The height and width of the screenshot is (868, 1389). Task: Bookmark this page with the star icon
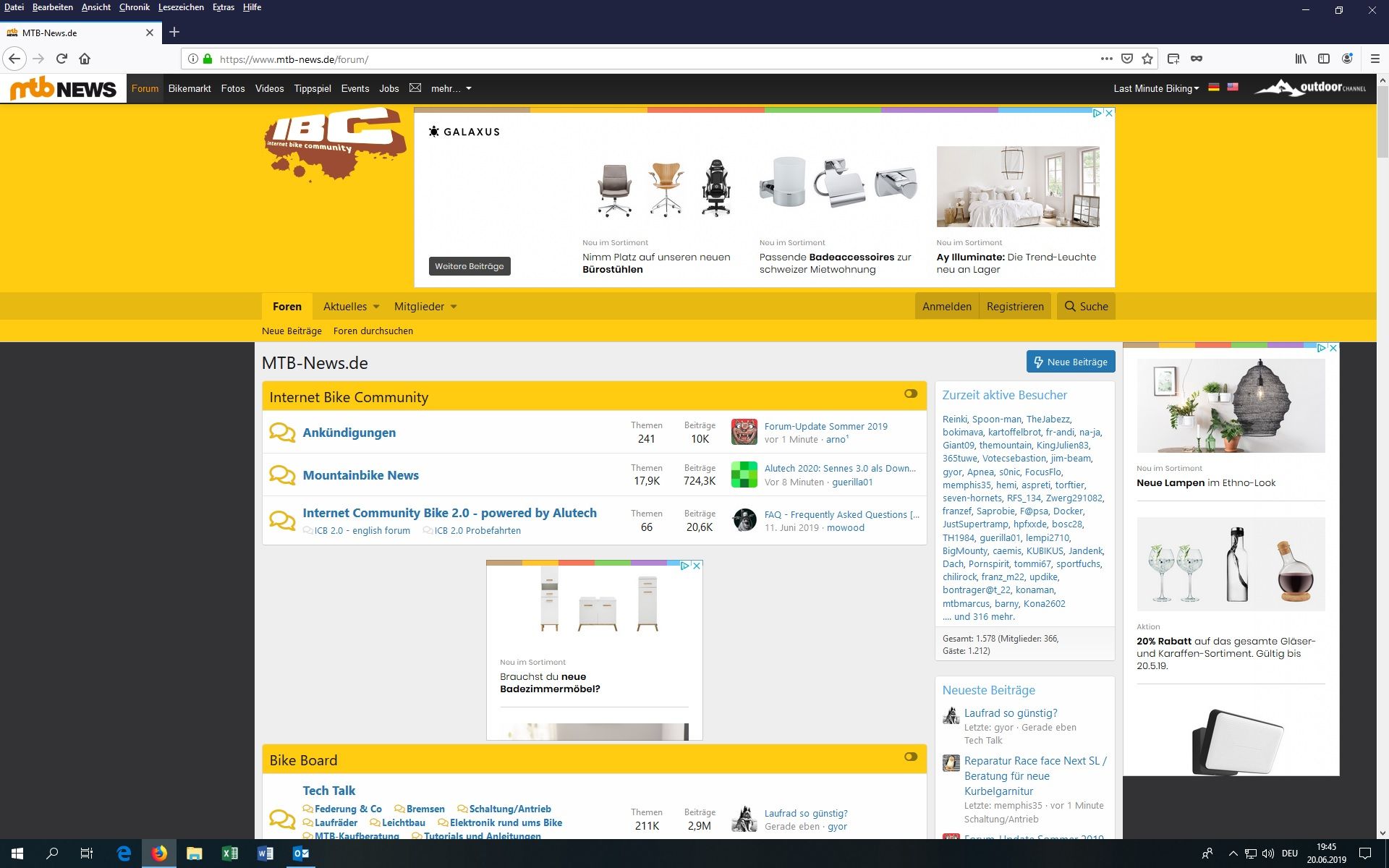[x=1147, y=59]
